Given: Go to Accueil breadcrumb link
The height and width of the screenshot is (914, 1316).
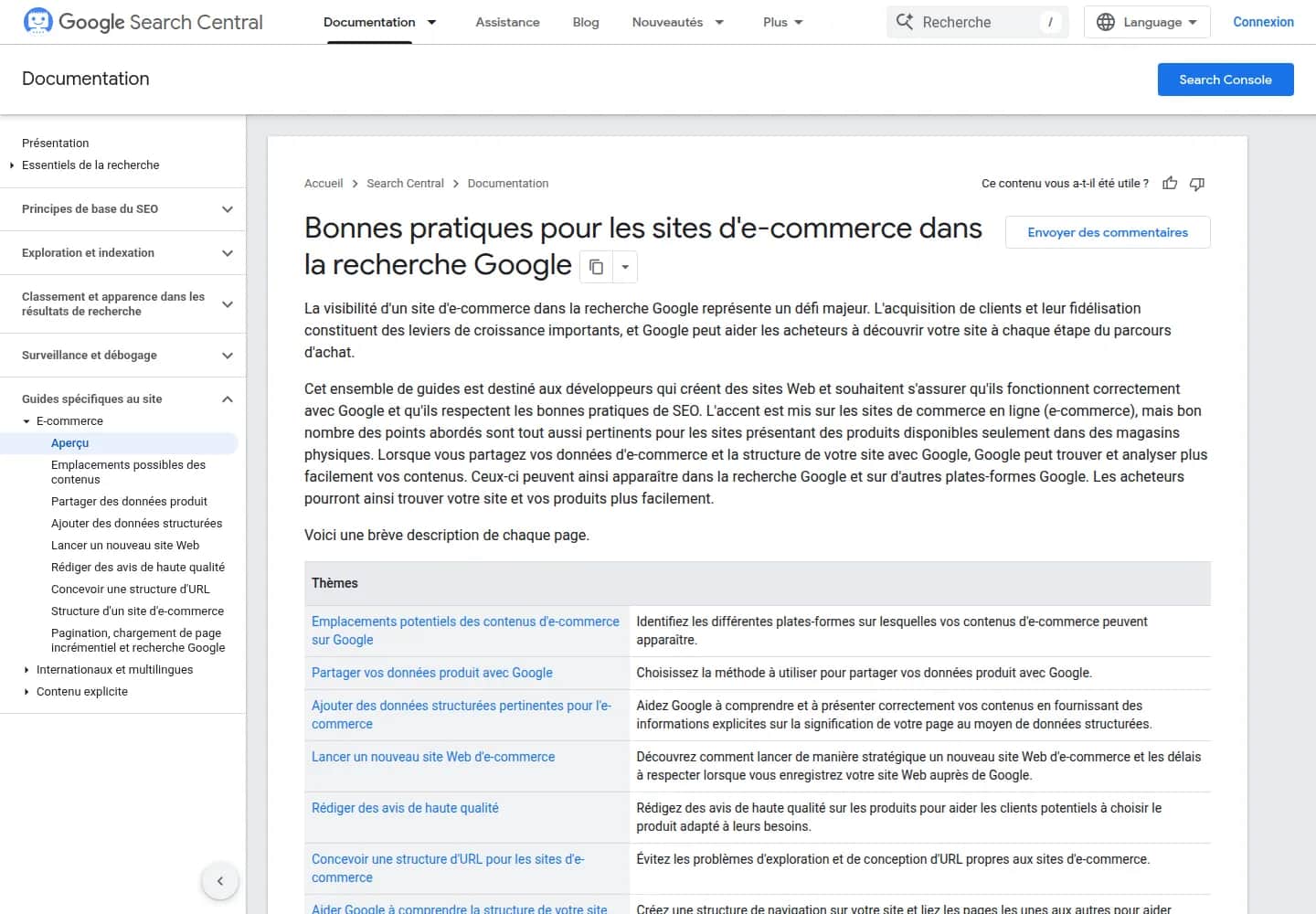Looking at the screenshot, I should click(324, 184).
